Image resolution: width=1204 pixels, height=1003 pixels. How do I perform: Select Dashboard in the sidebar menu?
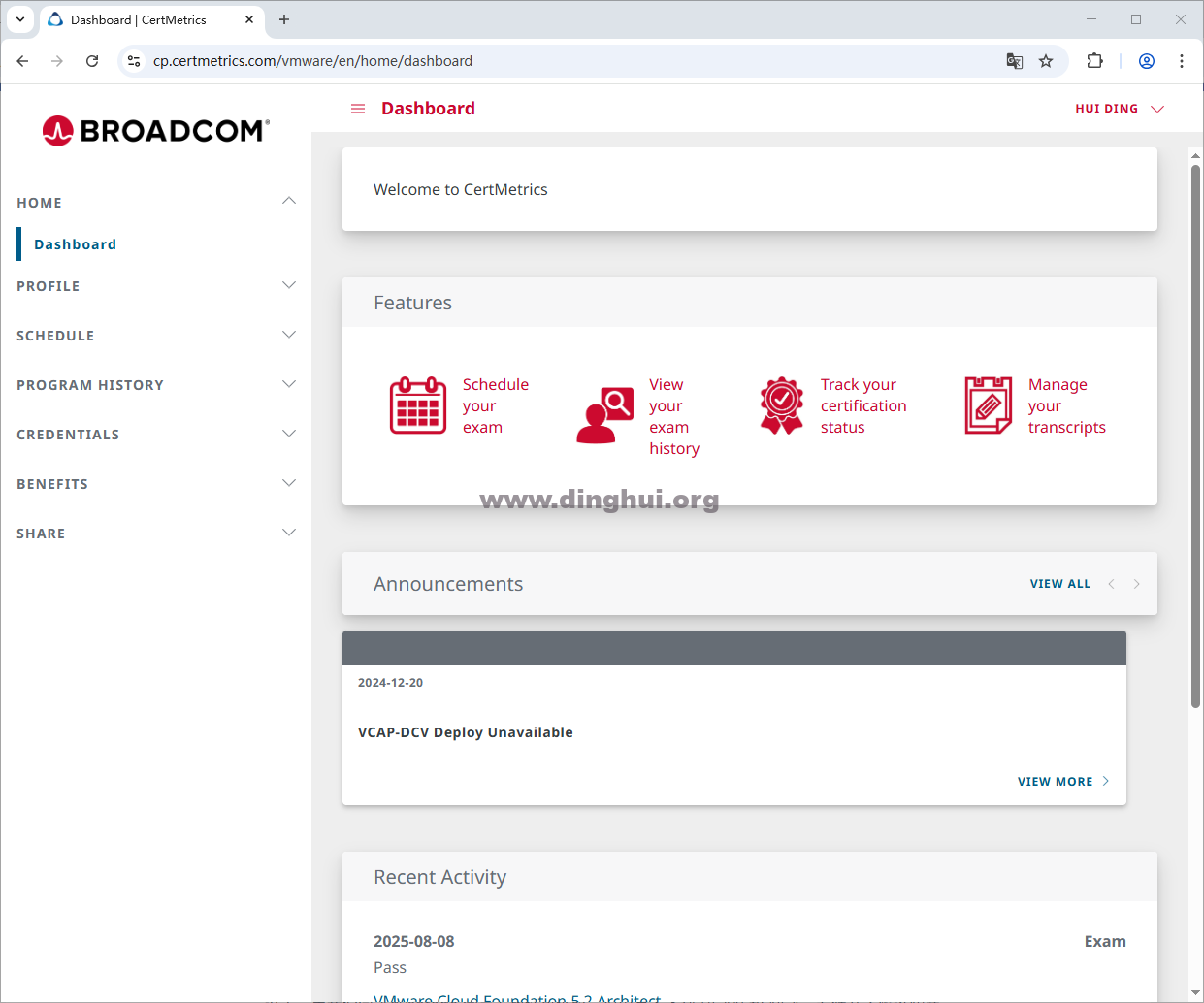(75, 244)
